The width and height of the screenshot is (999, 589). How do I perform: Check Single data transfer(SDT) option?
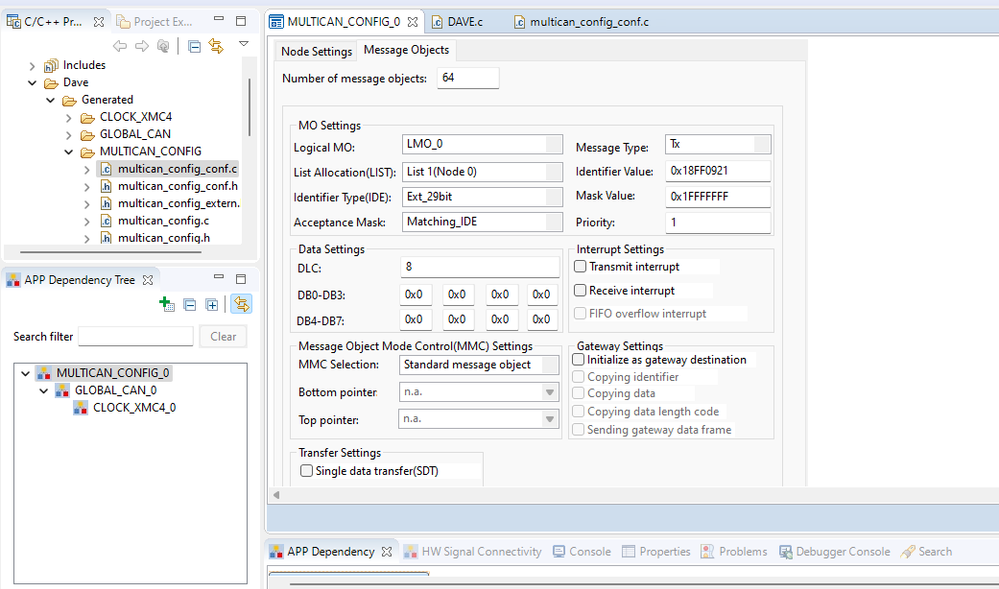coord(307,470)
